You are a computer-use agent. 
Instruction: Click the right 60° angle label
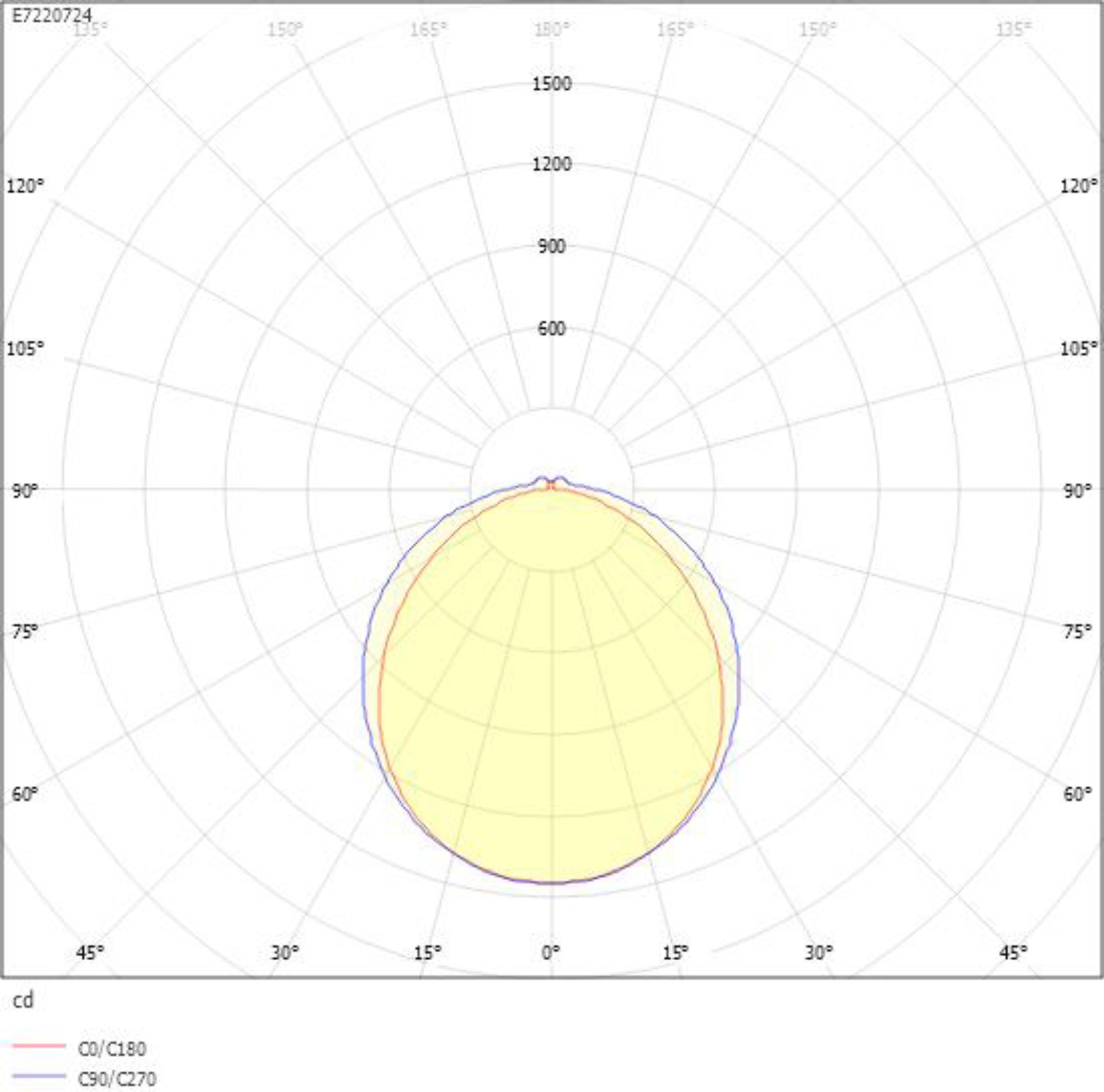[x=1077, y=794]
